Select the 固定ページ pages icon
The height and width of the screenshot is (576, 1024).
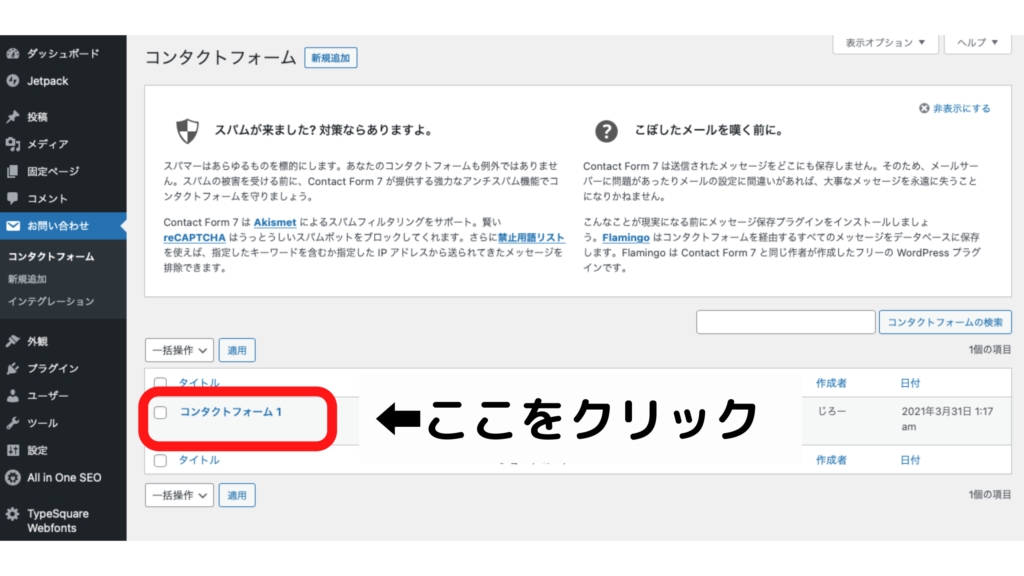(x=12, y=171)
